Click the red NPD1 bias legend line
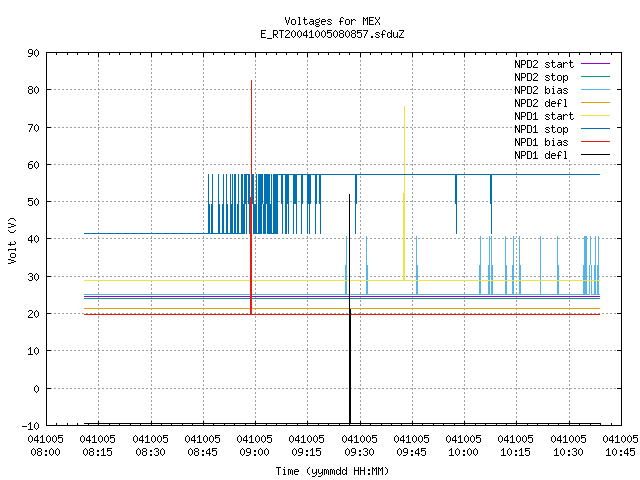The width and height of the screenshot is (640, 480). click(x=595, y=142)
